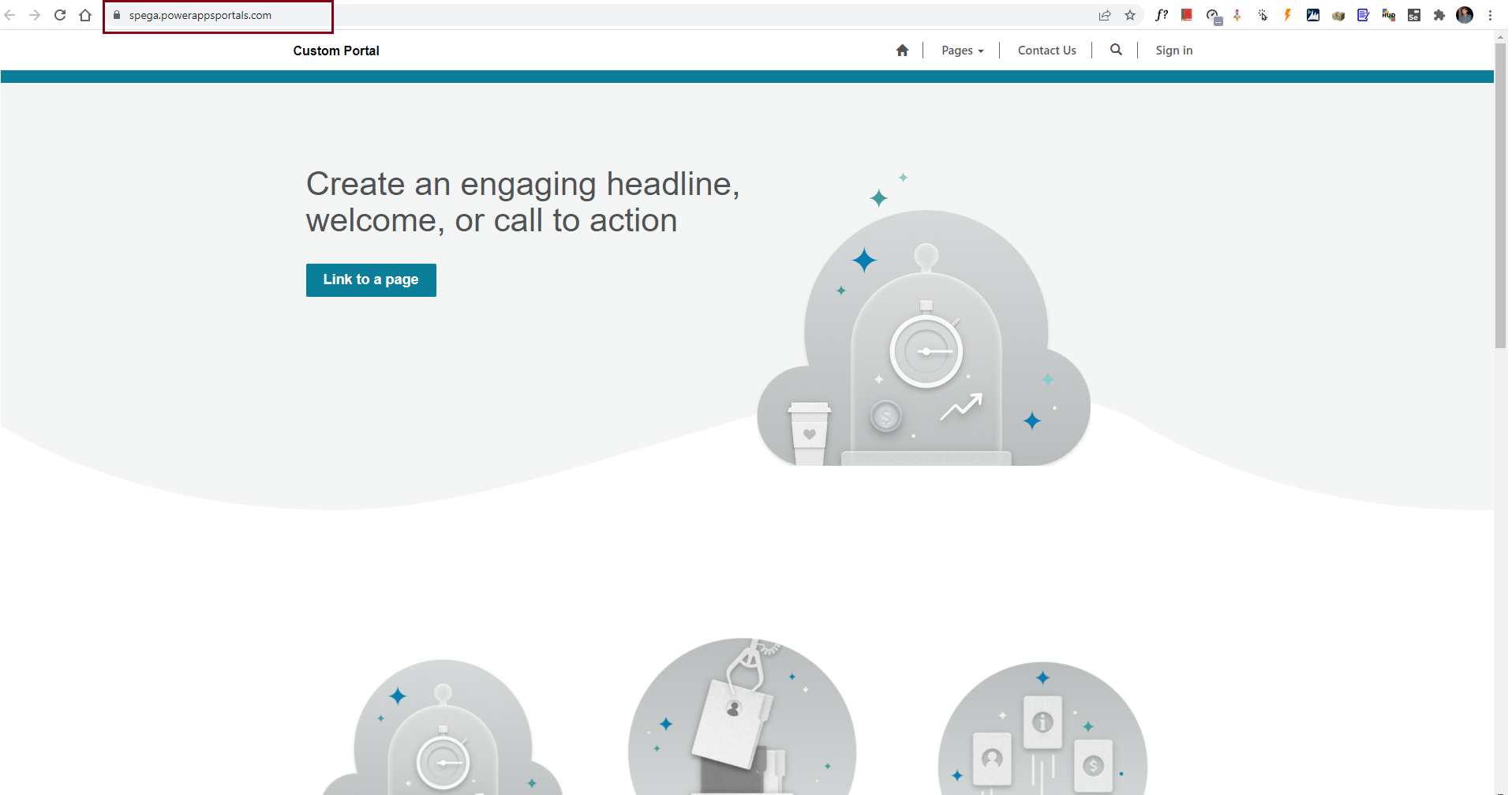Go to the Contact Us page

(1046, 51)
